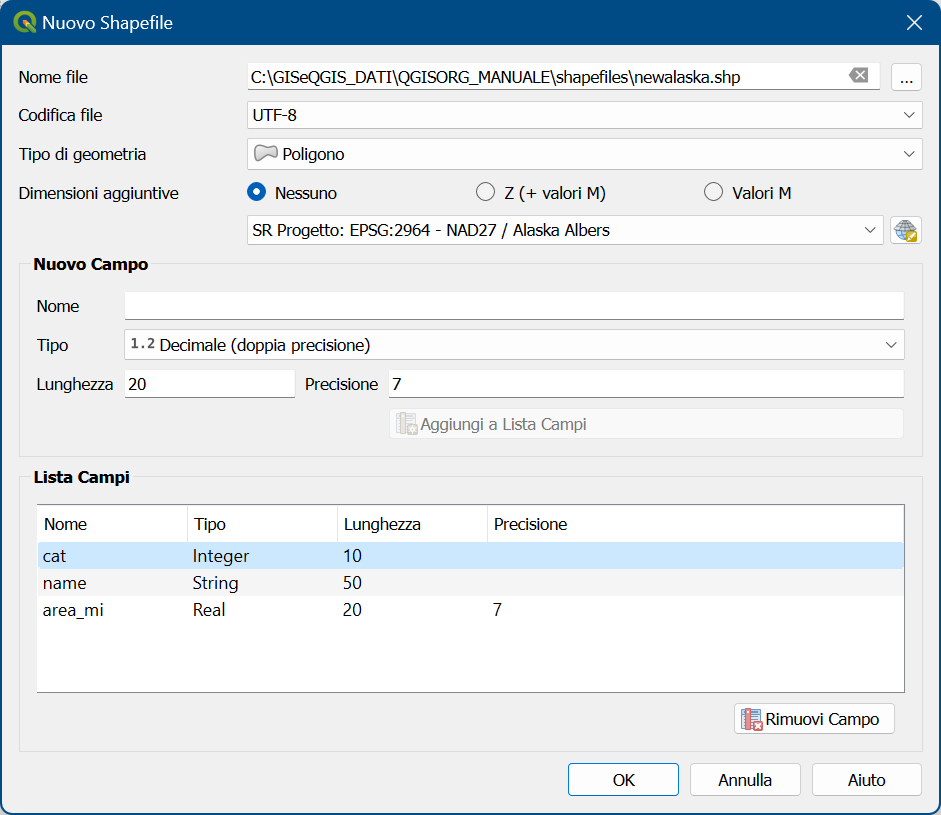Select the area_mi field row
Image resolution: width=941 pixels, height=815 pixels.
tap(470, 610)
